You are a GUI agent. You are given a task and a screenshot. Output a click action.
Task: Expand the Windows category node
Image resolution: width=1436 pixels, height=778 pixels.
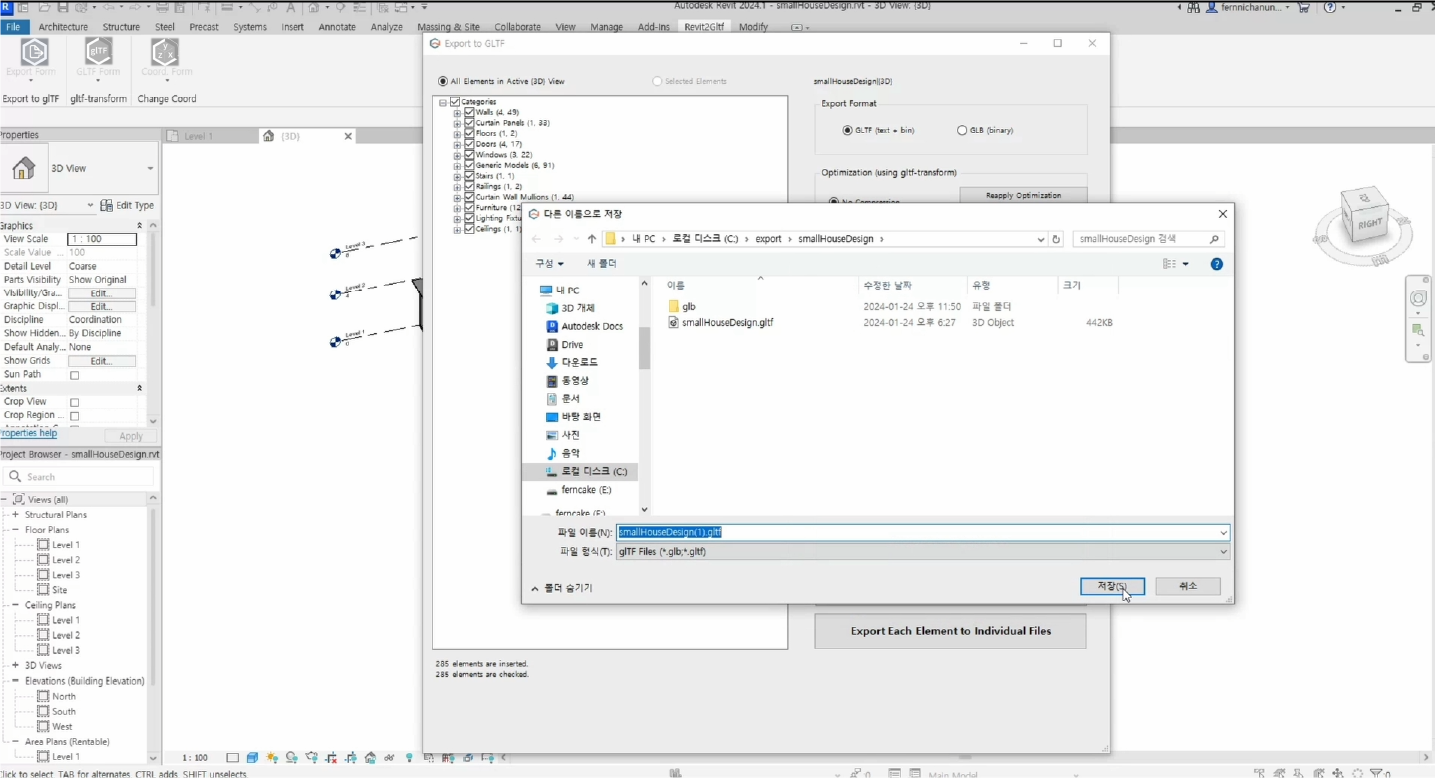[x=457, y=155]
